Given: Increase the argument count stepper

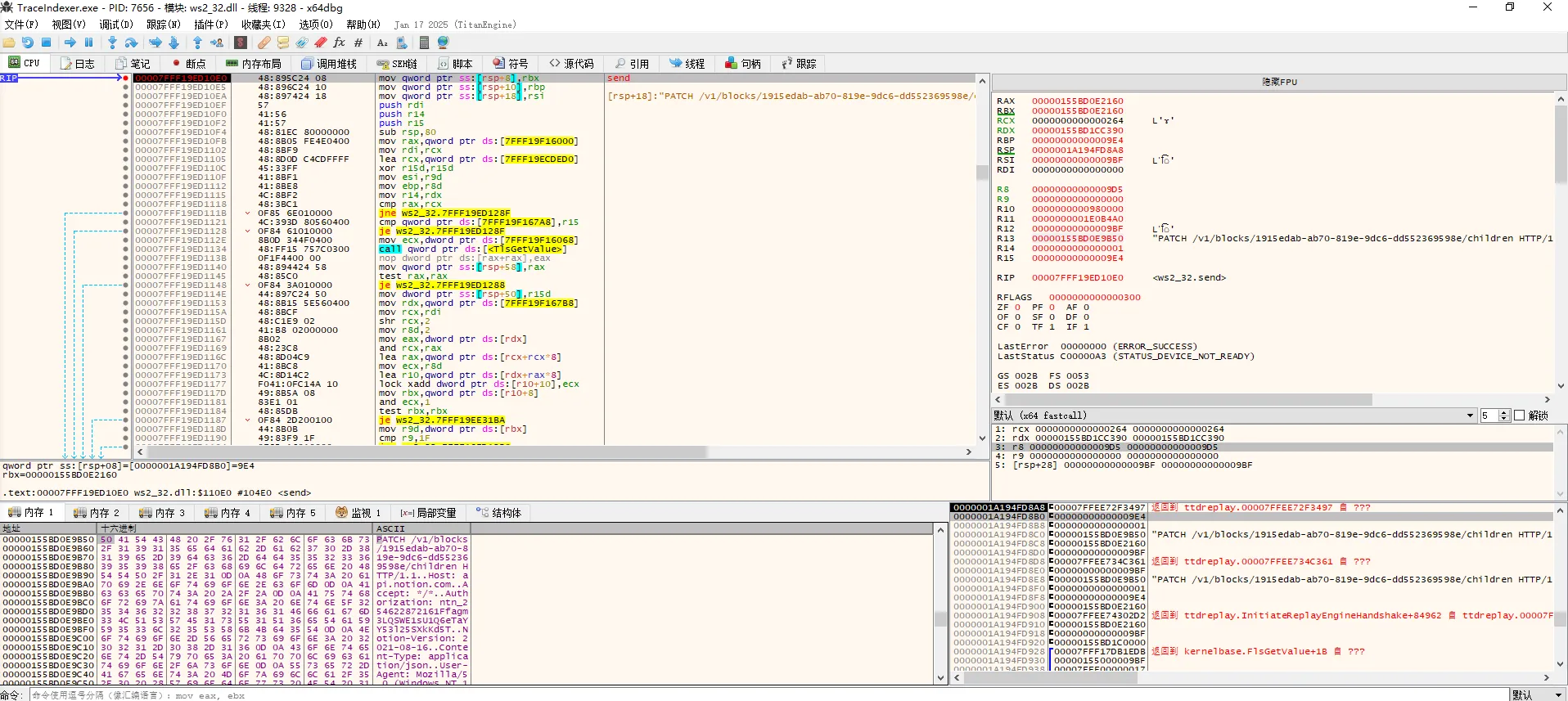Looking at the screenshot, I should pyautogui.click(x=1503, y=413).
